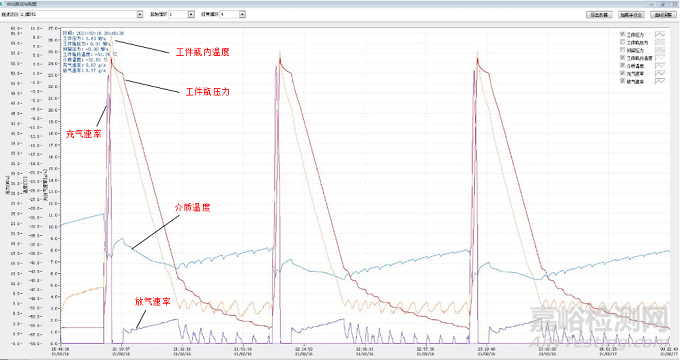Enable the 预留压力 curve checkbox
The width and height of the screenshot is (680, 360).
(623, 50)
